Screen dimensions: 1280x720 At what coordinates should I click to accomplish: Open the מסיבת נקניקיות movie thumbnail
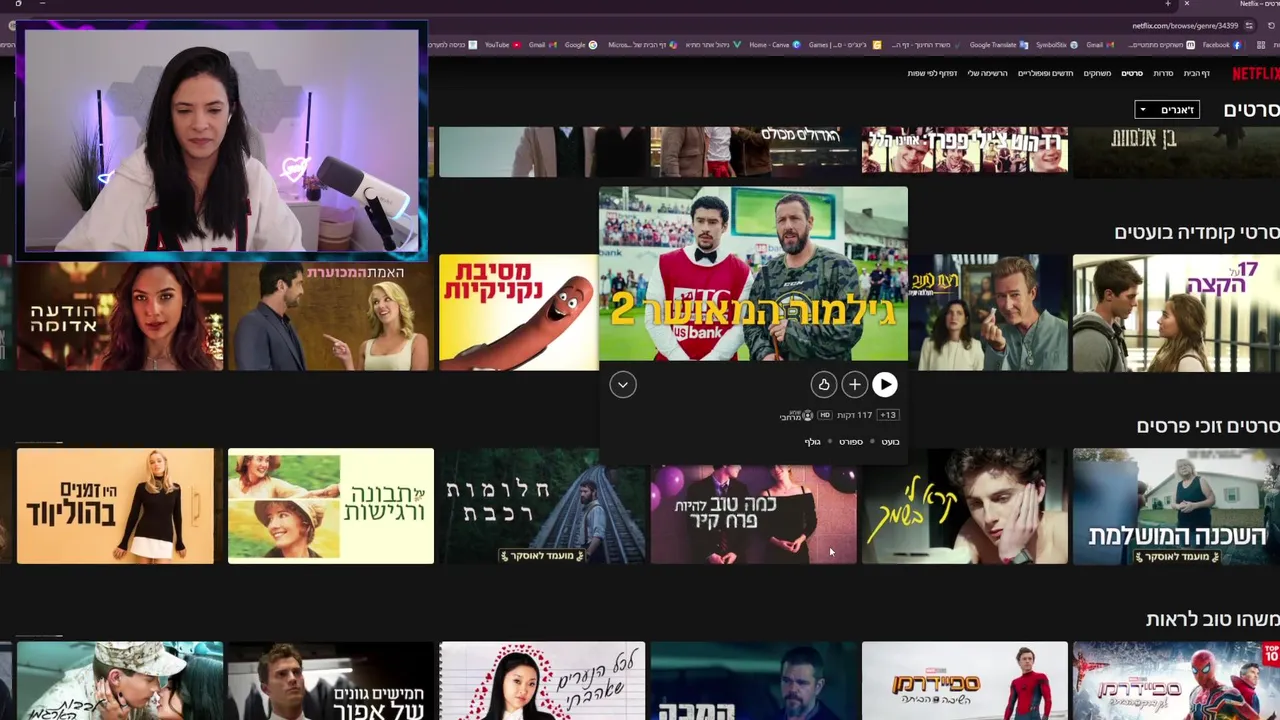(518, 313)
